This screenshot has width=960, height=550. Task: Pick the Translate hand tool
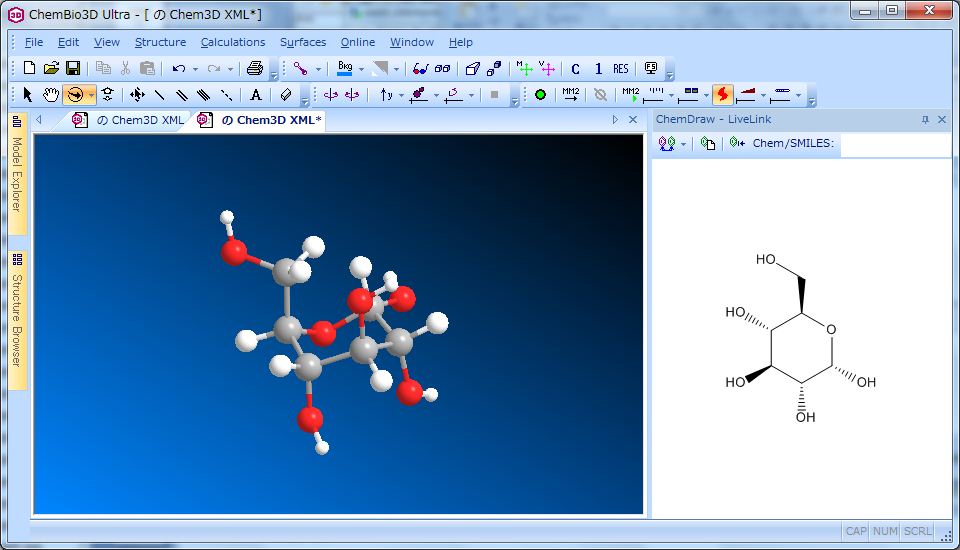pos(51,94)
